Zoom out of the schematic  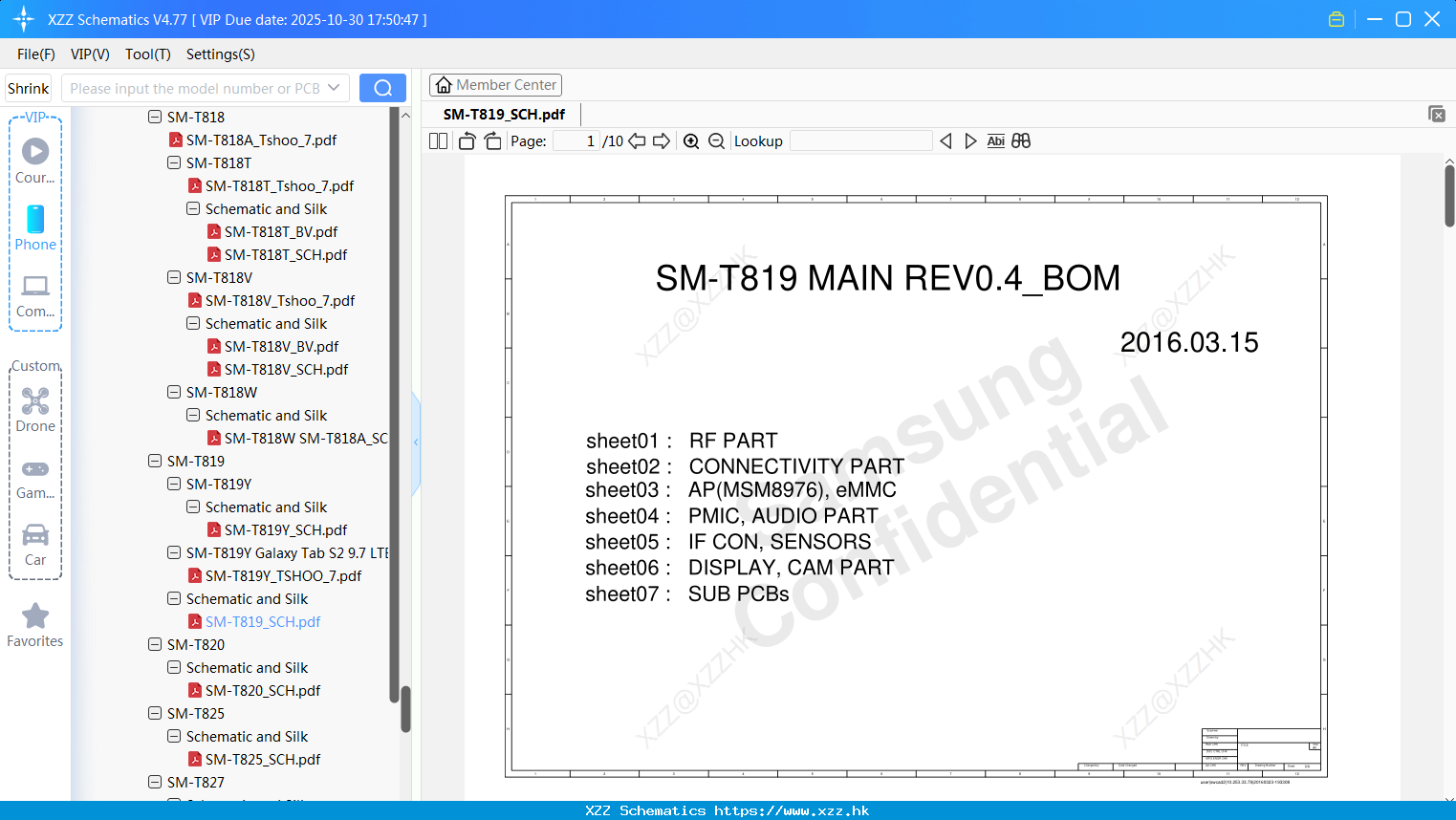(716, 140)
